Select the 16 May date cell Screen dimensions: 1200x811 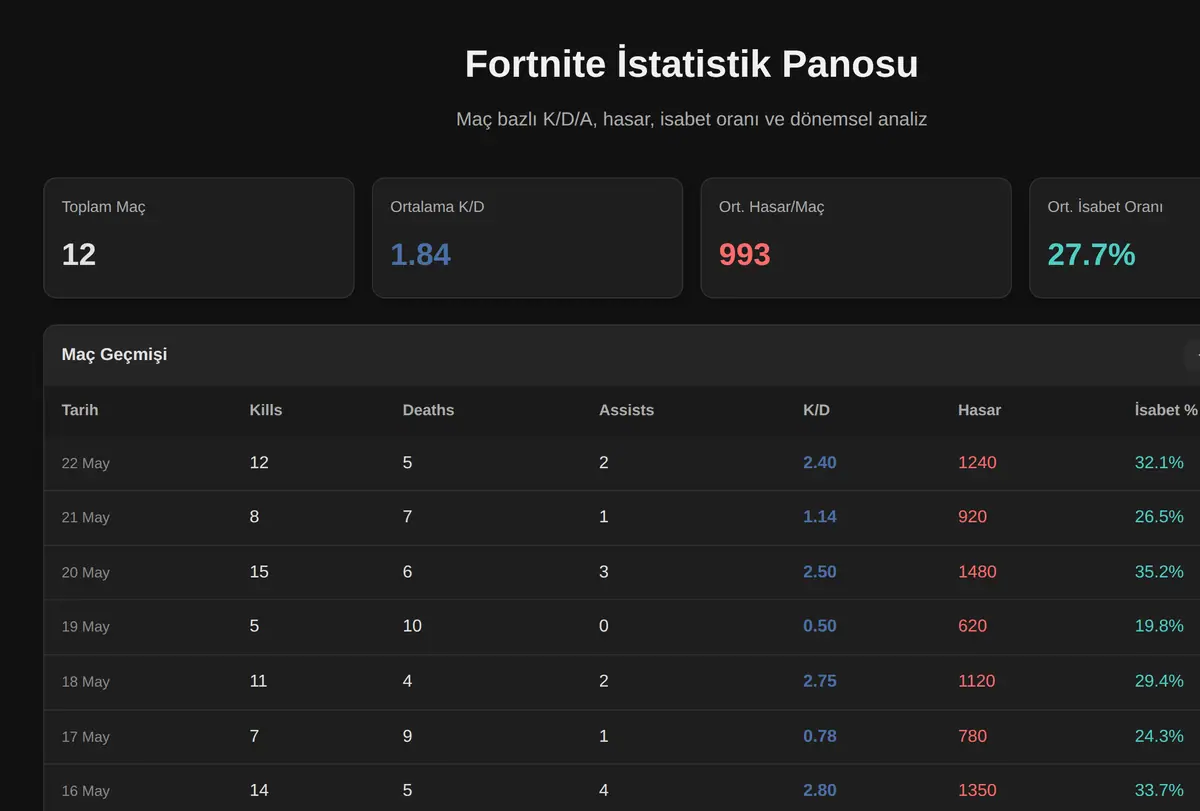[x=86, y=790]
